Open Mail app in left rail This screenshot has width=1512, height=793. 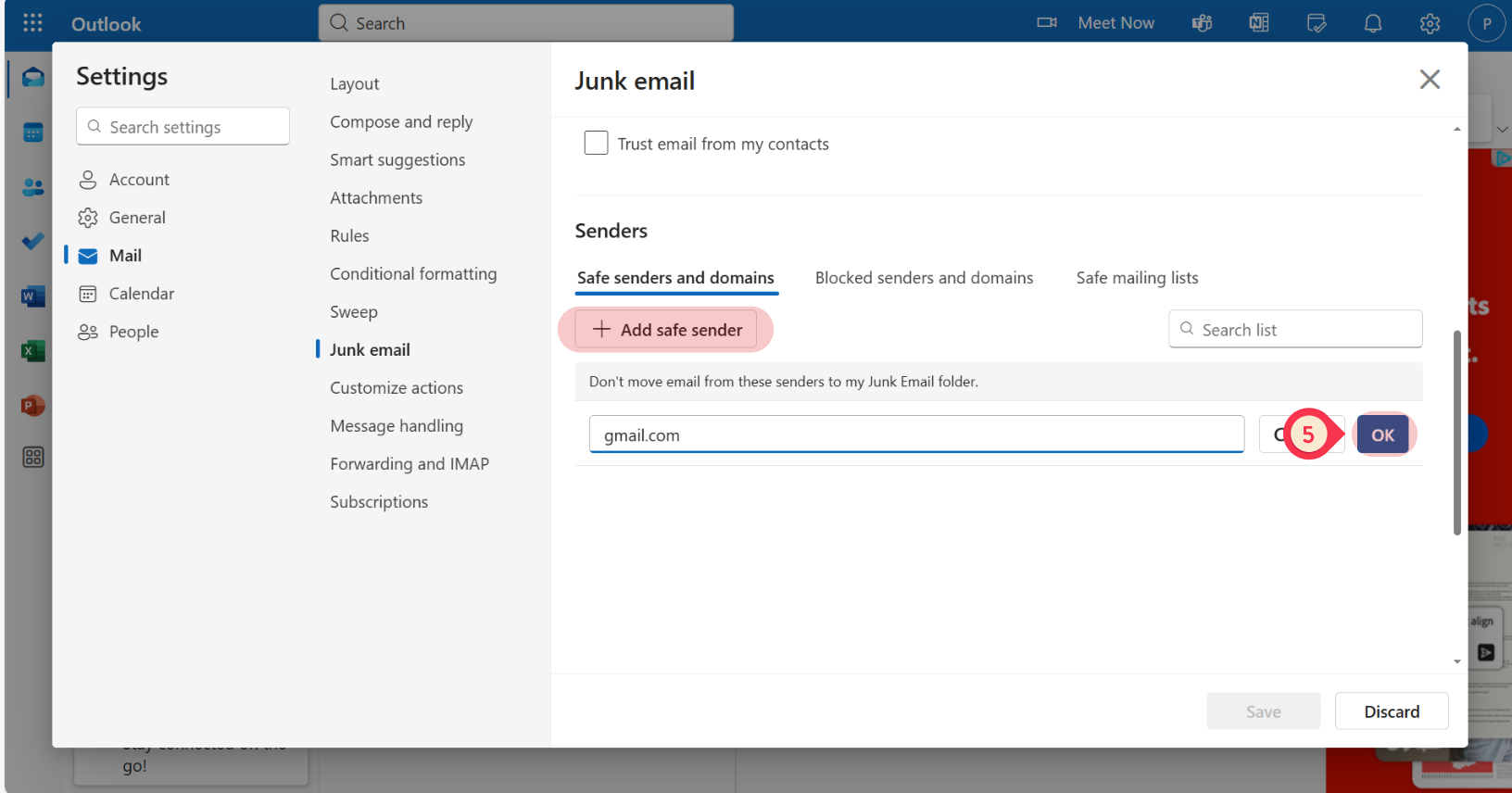coord(33,77)
